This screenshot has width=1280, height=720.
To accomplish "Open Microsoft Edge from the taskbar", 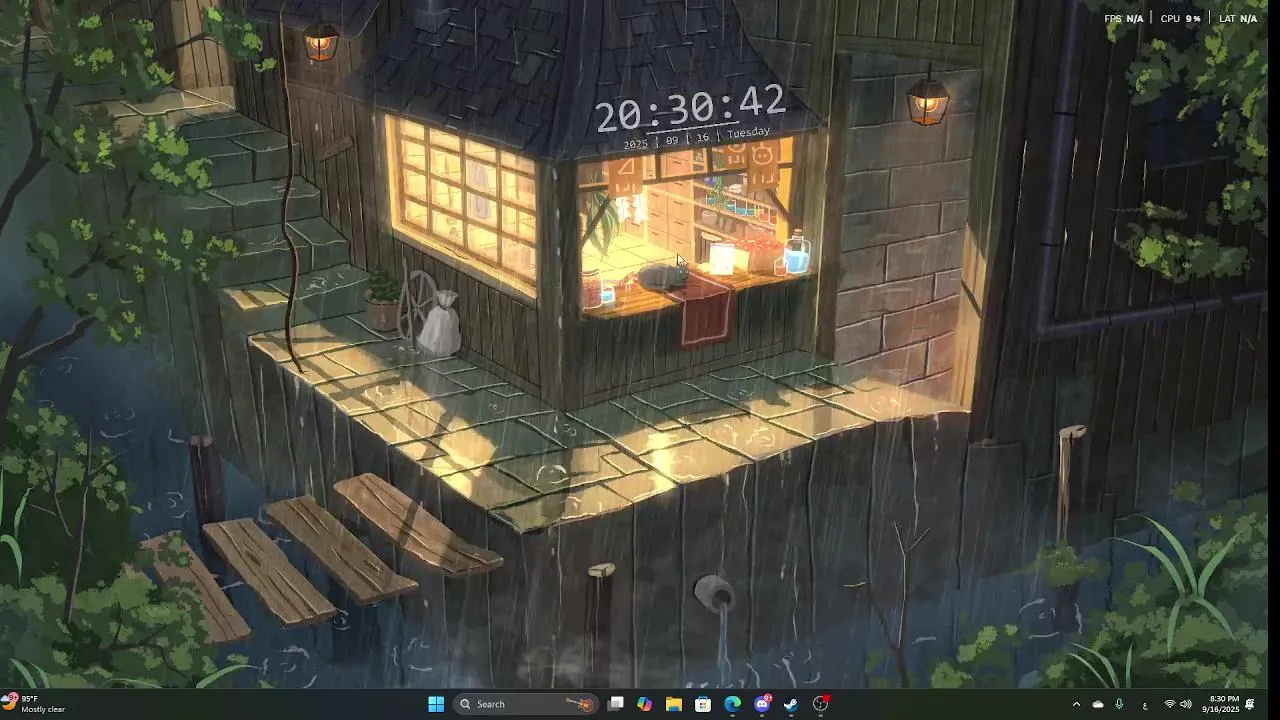I will pyautogui.click(x=733, y=704).
